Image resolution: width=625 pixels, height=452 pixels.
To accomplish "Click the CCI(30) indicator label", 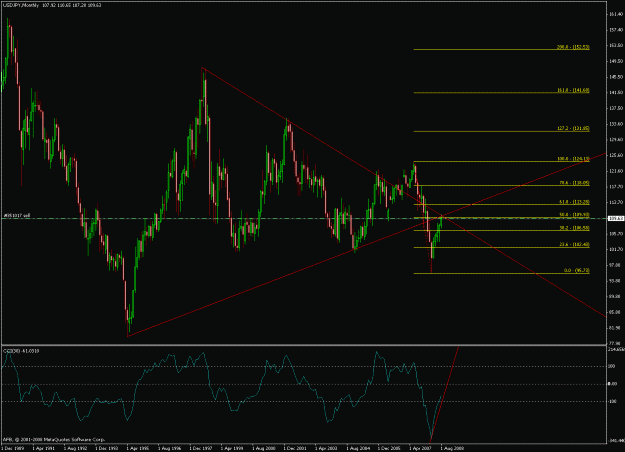I will [21, 351].
